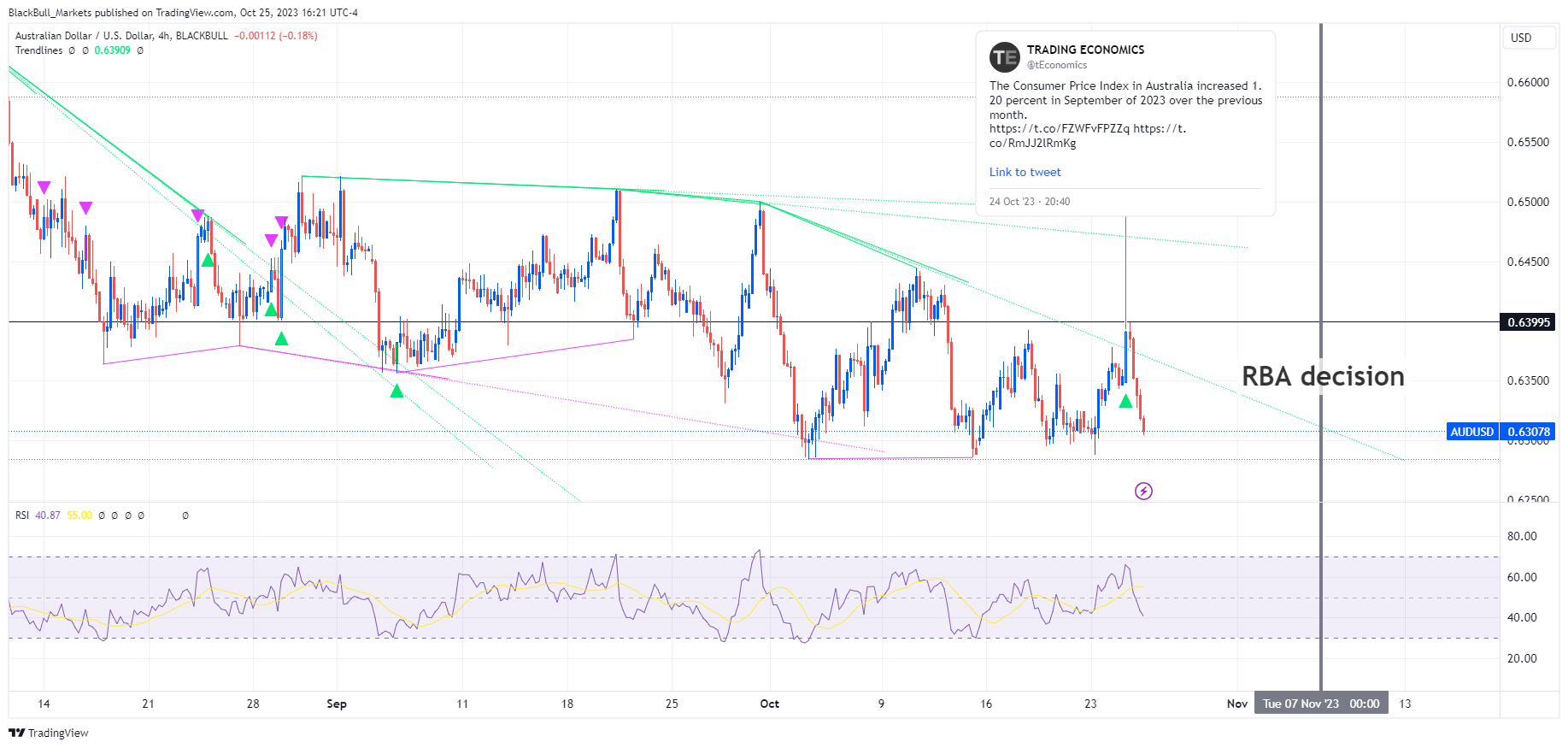The image size is (1568, 748).
Task: Click the Australian Dollar / U.S. Dollar title
Action: point(85,36)
